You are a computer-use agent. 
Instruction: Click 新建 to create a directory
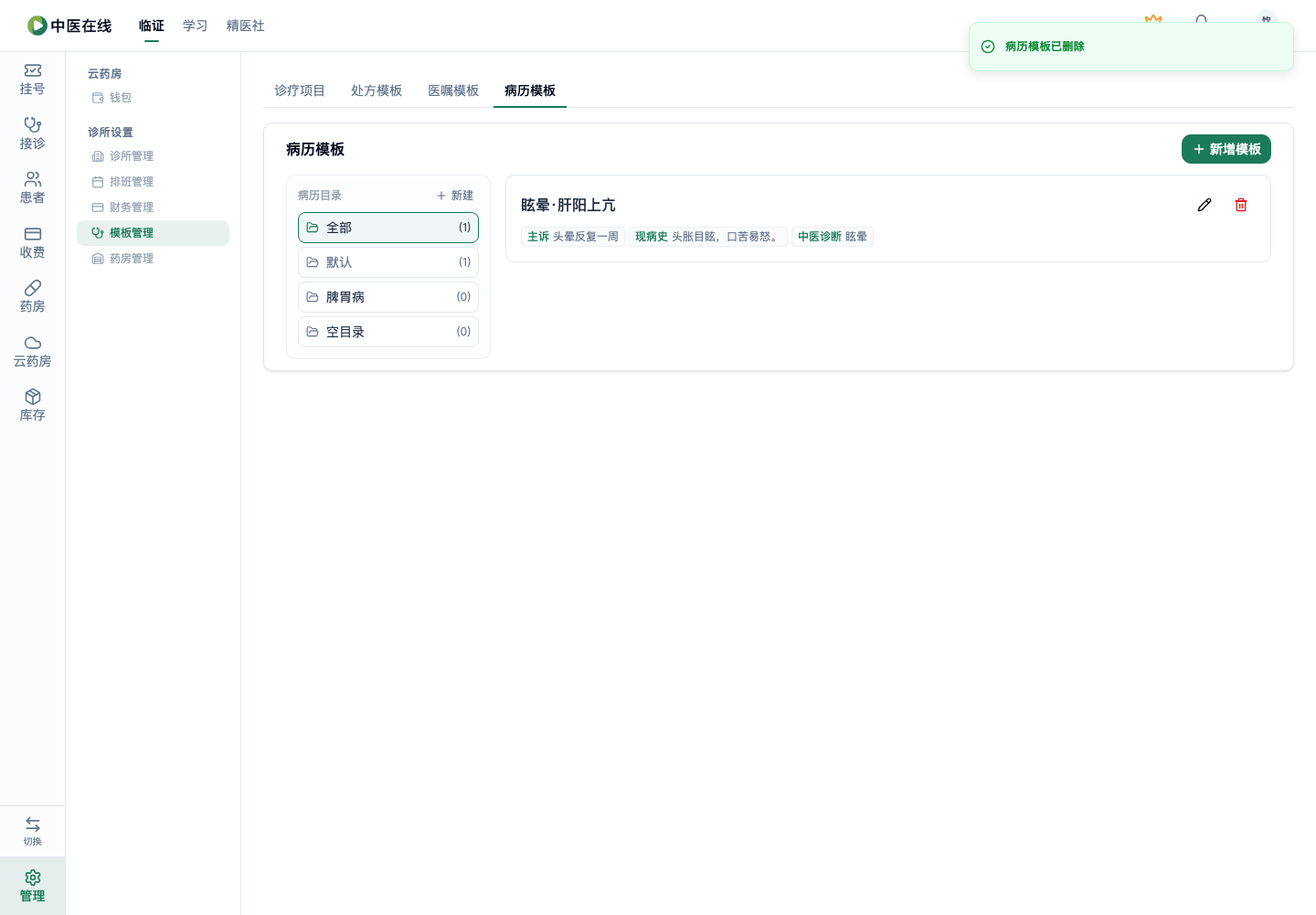[x=455, y=196]
